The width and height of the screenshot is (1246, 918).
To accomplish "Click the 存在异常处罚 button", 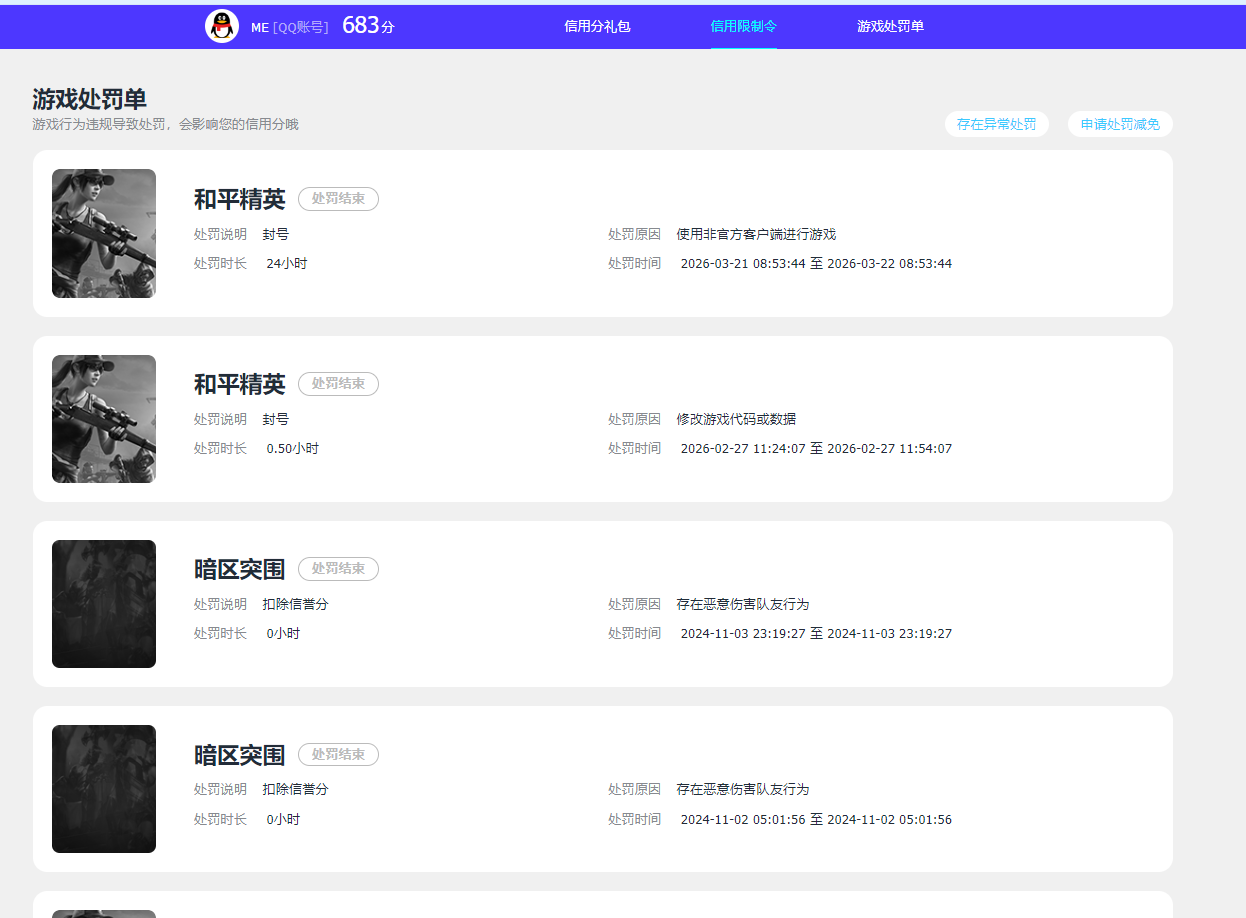I will [996, 125].
